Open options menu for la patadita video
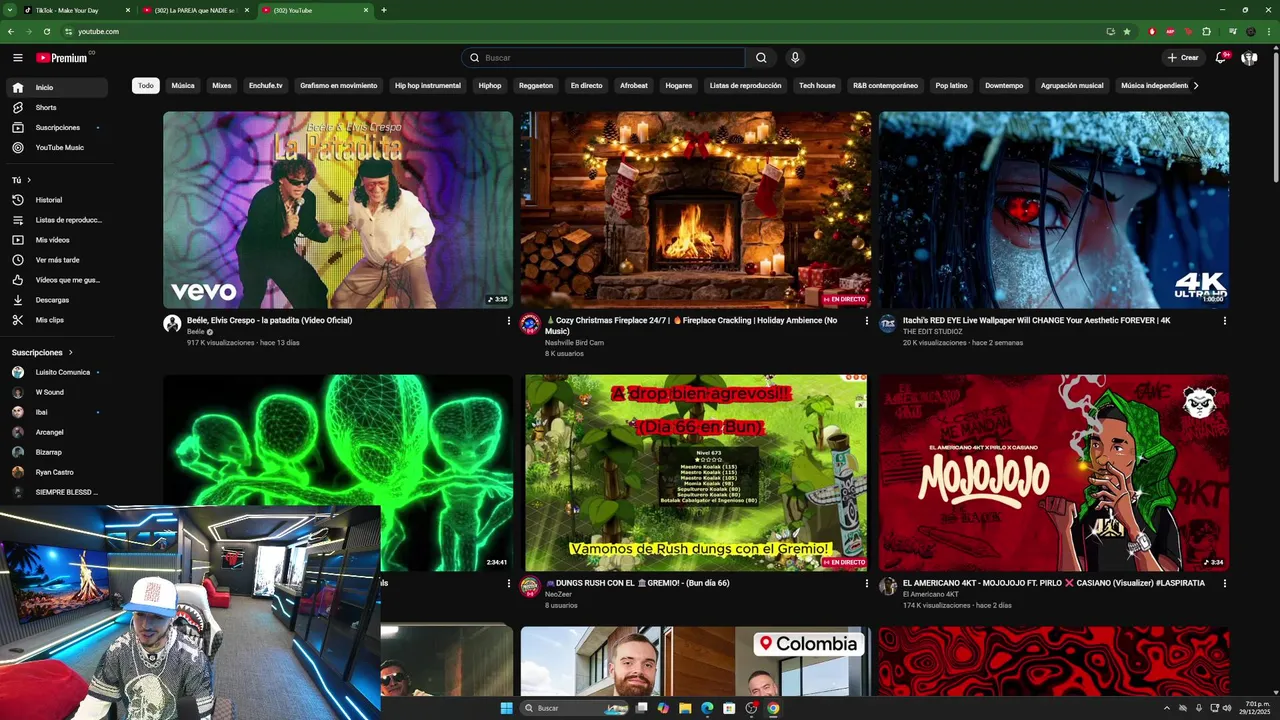The height and width of the screenshot is (720, 1280). [508, 321]
